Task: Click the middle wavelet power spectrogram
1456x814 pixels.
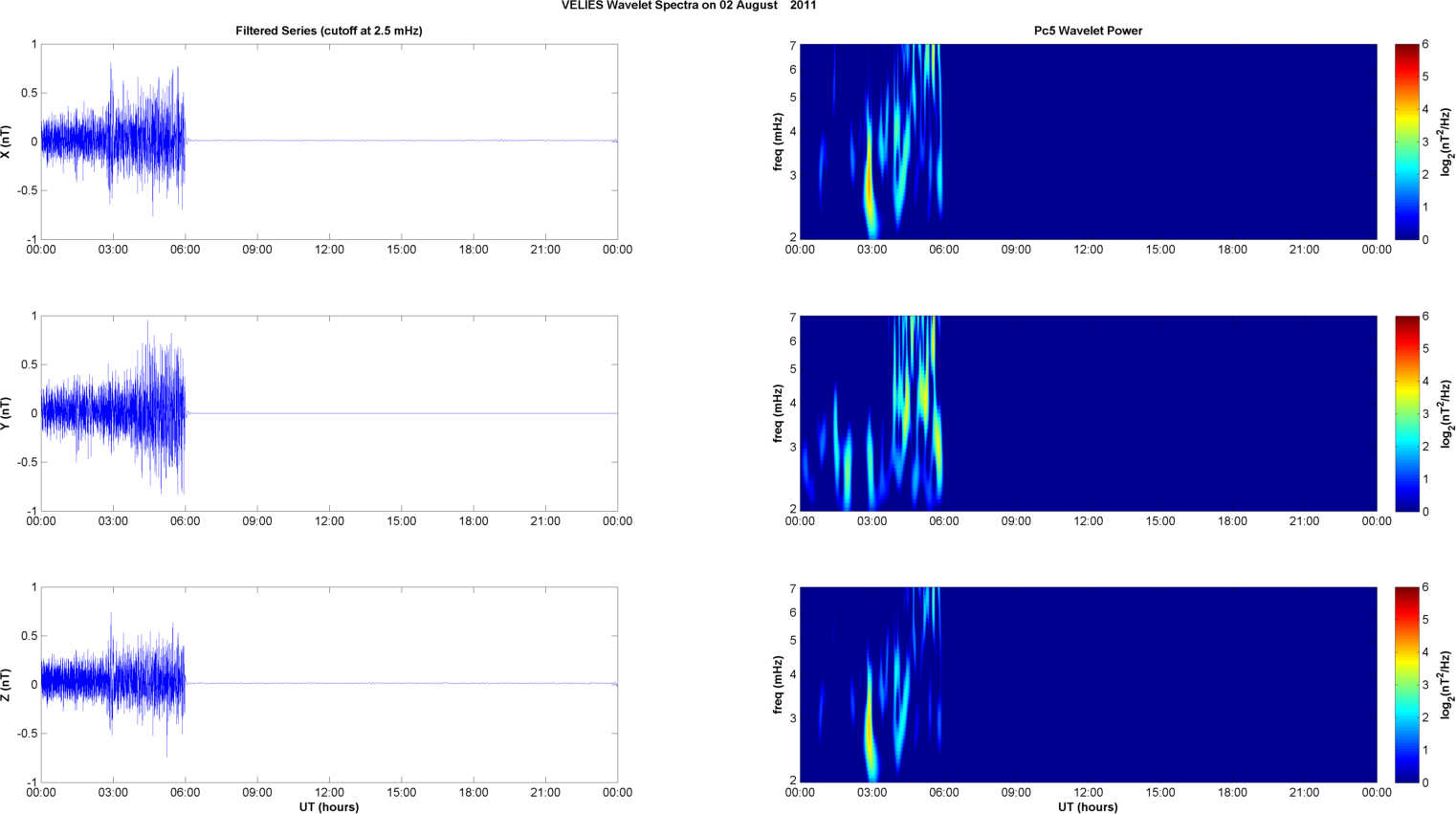Action: 1088,413
